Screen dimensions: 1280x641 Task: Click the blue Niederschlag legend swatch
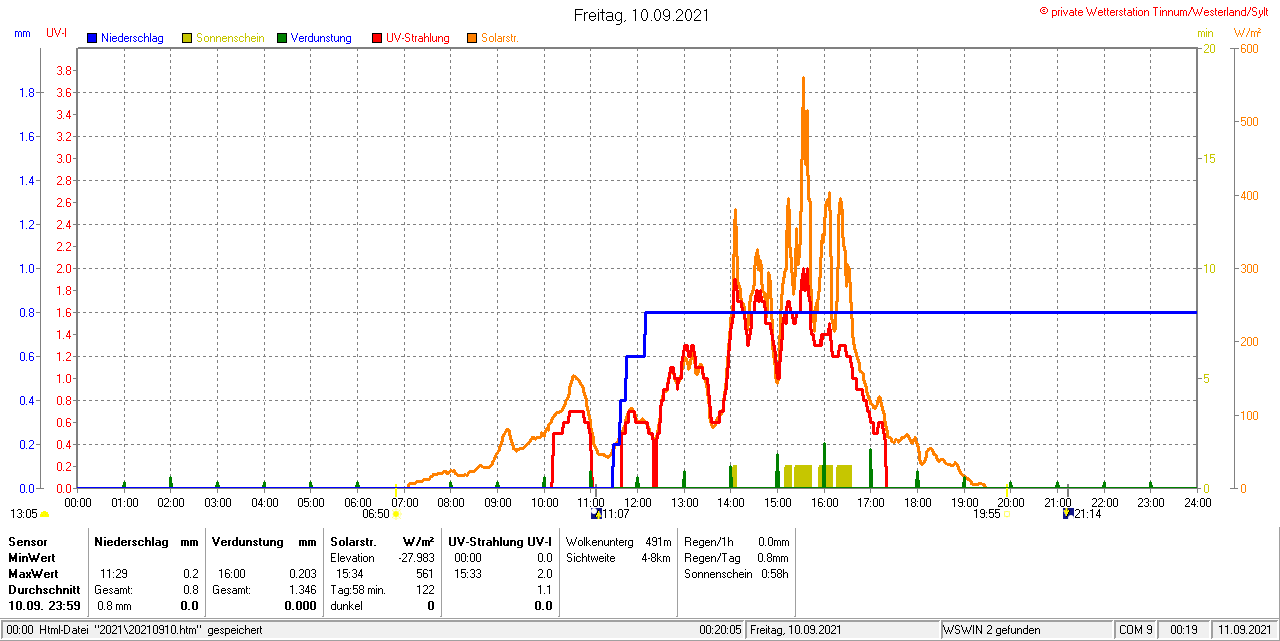[x=92, y=38]
